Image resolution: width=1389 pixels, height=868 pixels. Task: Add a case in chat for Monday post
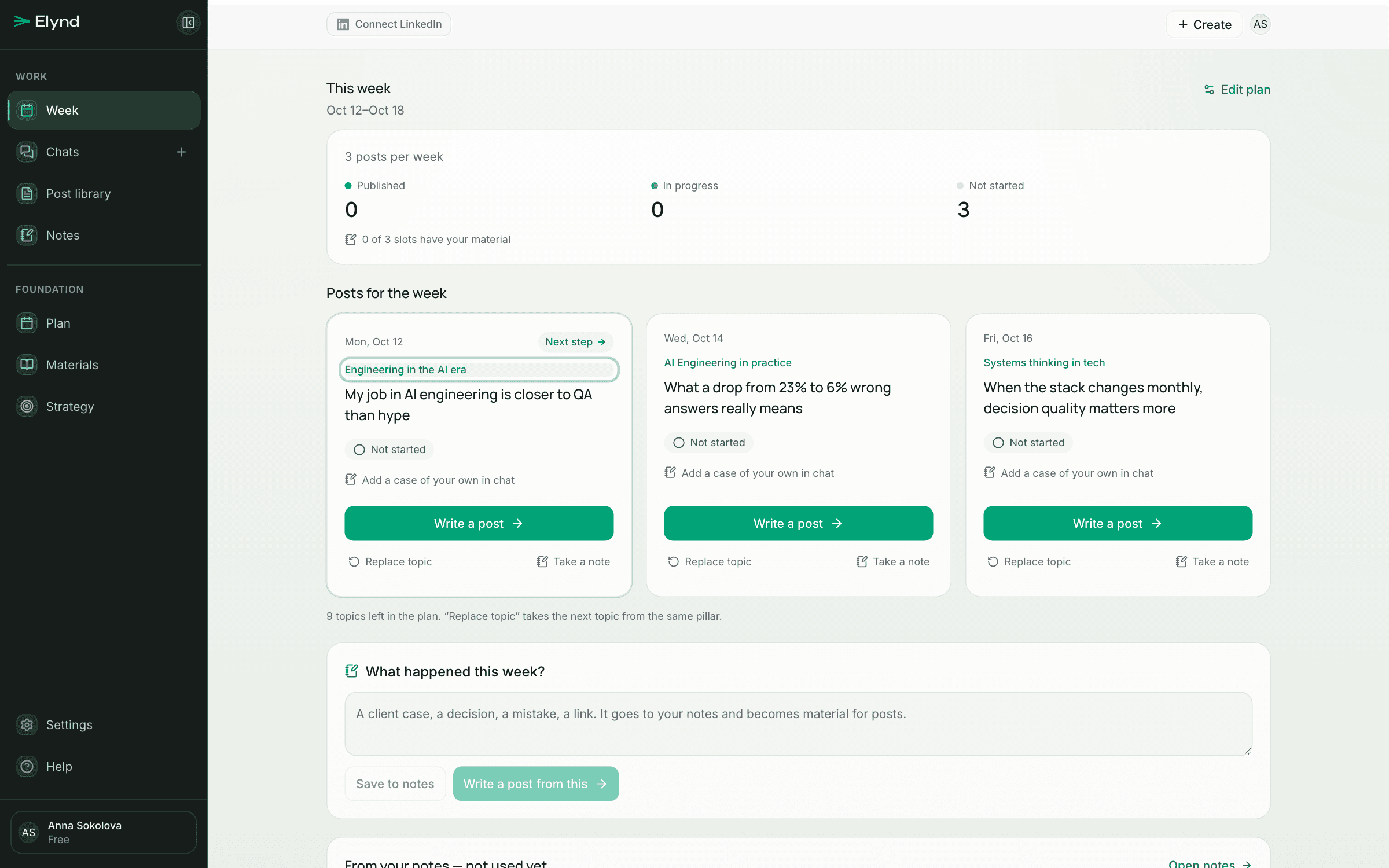coord(429,480)
